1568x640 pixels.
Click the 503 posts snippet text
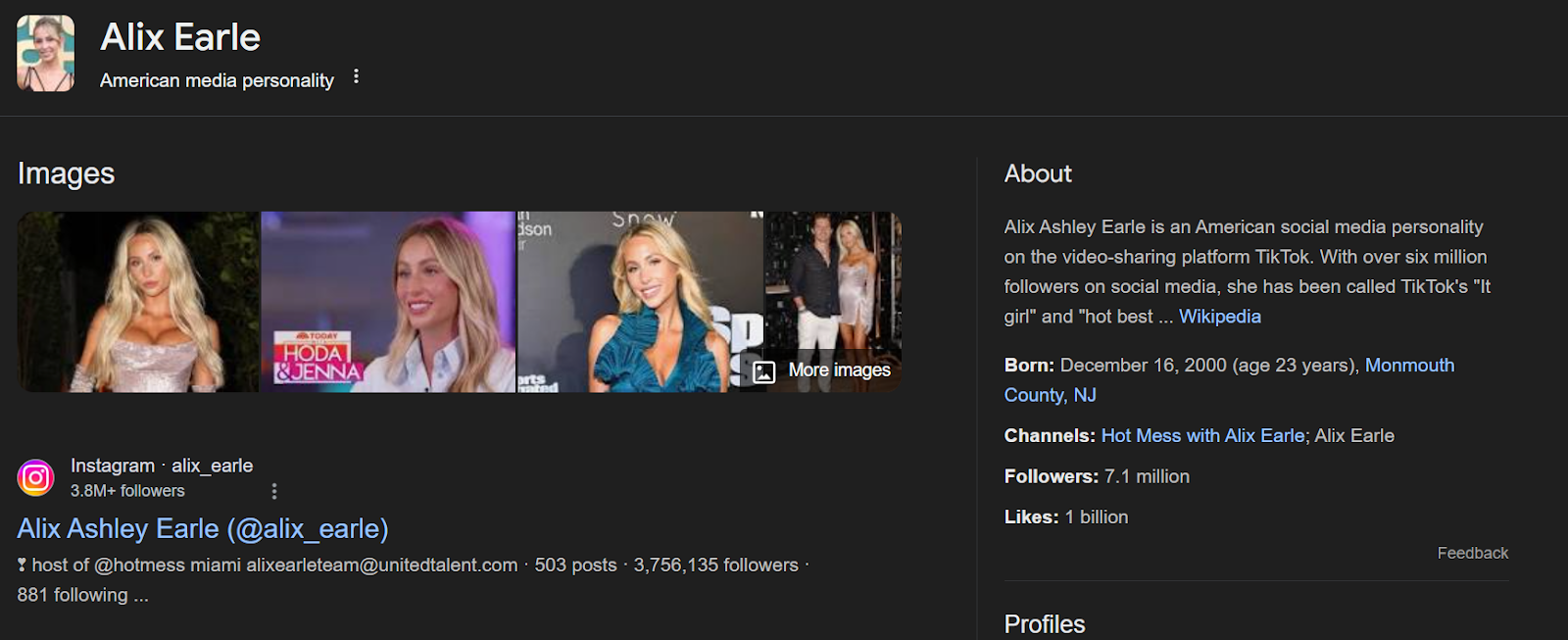coord(575,565)
